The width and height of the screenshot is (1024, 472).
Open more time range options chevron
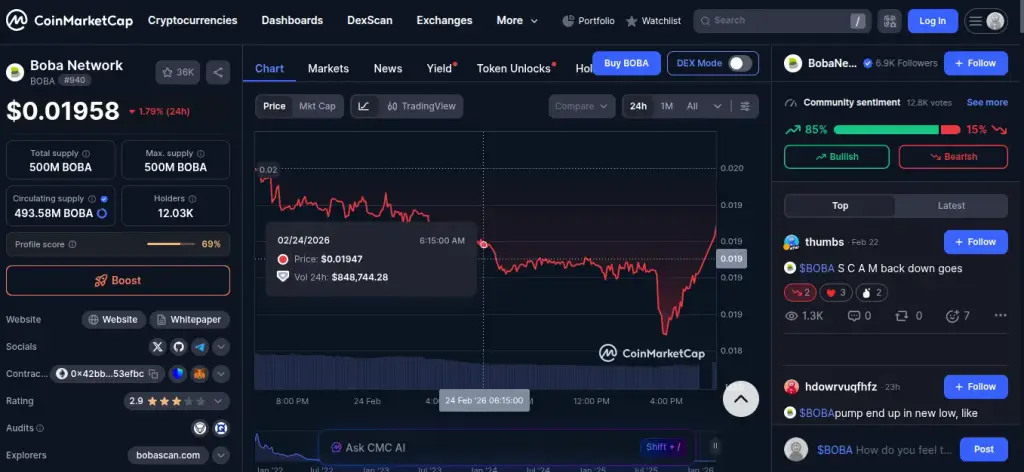[717, 106]
